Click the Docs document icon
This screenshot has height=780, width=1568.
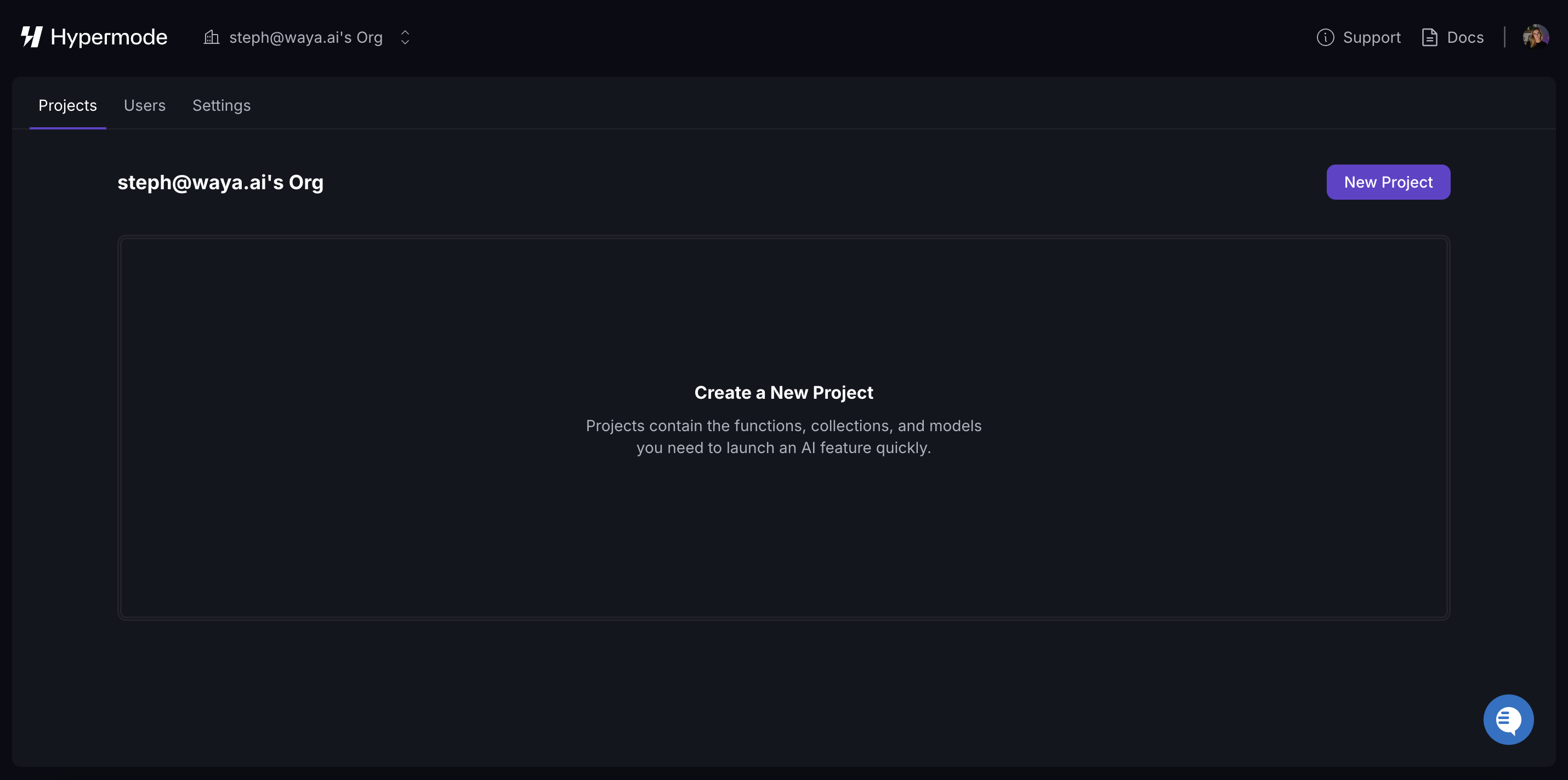[x=1430, y=37]
